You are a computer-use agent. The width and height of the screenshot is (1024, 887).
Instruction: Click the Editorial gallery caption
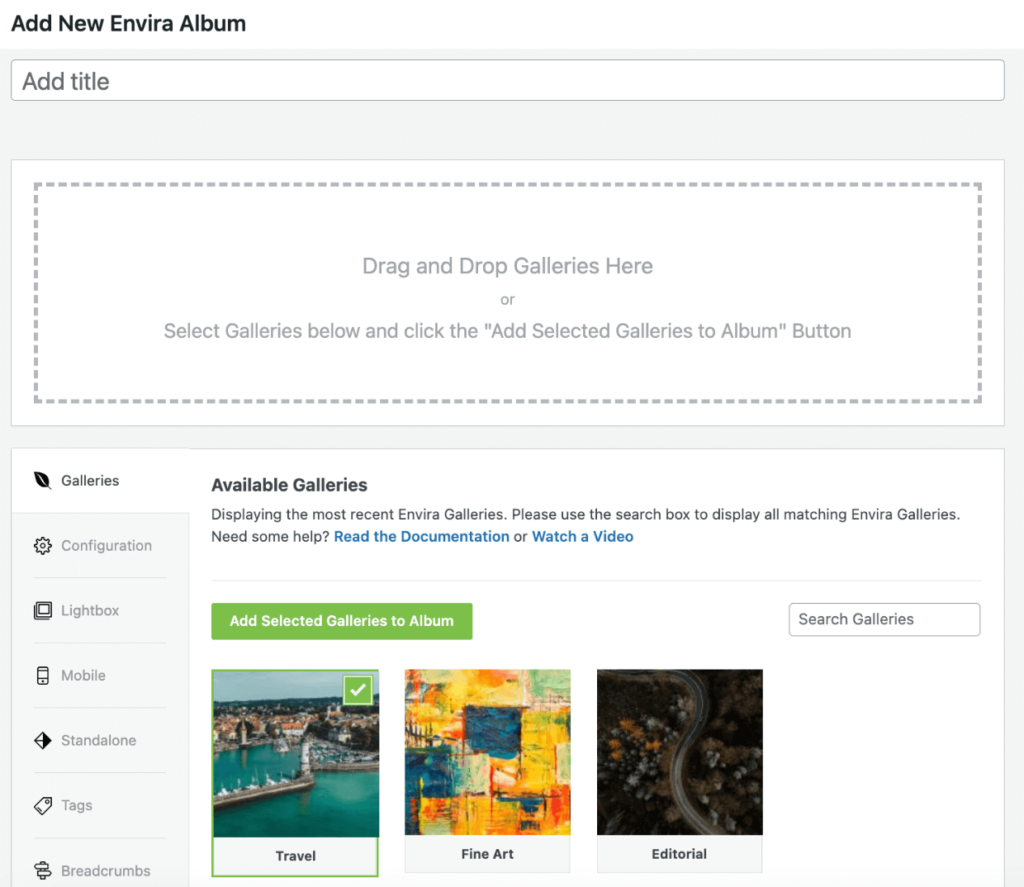(x=679, y=854)
